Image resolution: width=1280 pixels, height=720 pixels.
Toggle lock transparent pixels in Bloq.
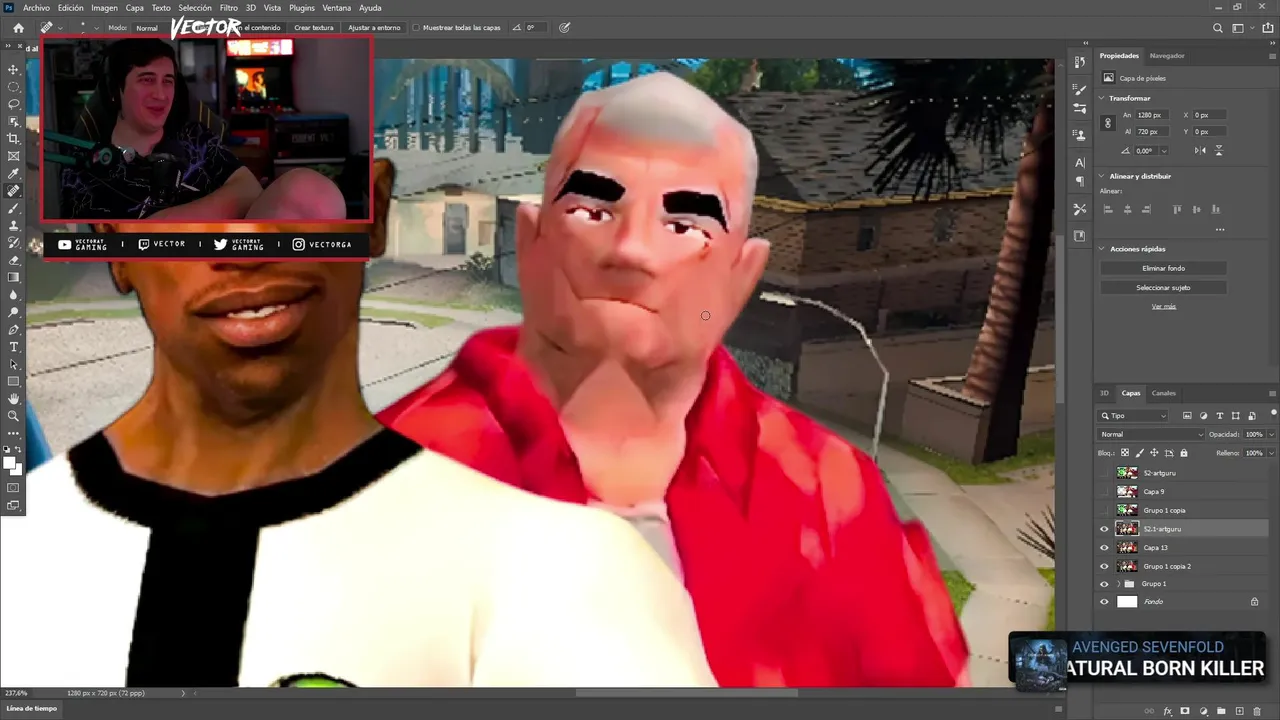point(1125,453)
